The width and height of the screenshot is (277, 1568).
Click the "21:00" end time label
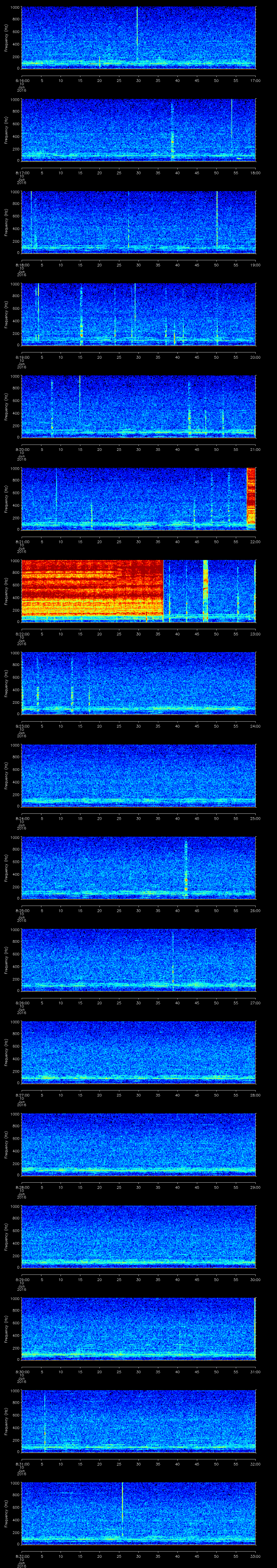coord(255,449)
